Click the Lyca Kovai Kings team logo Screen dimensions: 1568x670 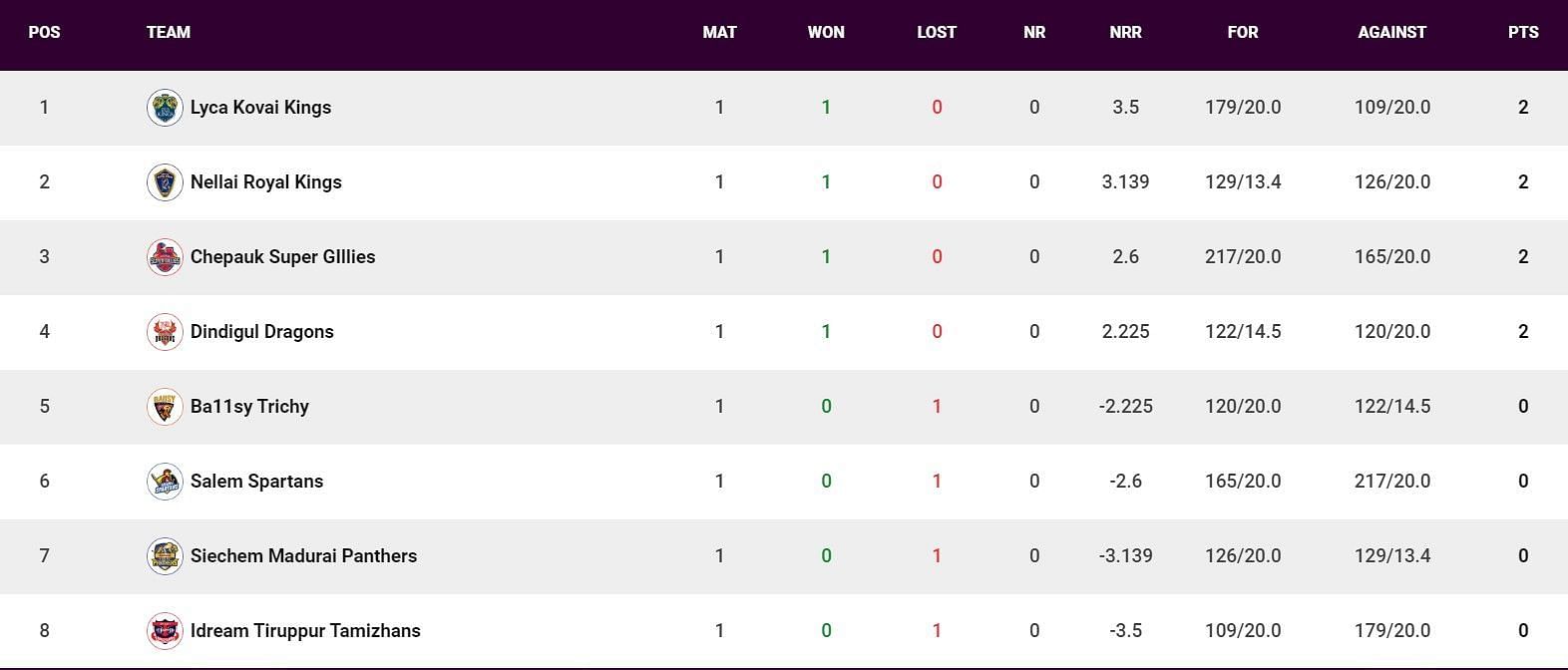(x=165, y=108)
